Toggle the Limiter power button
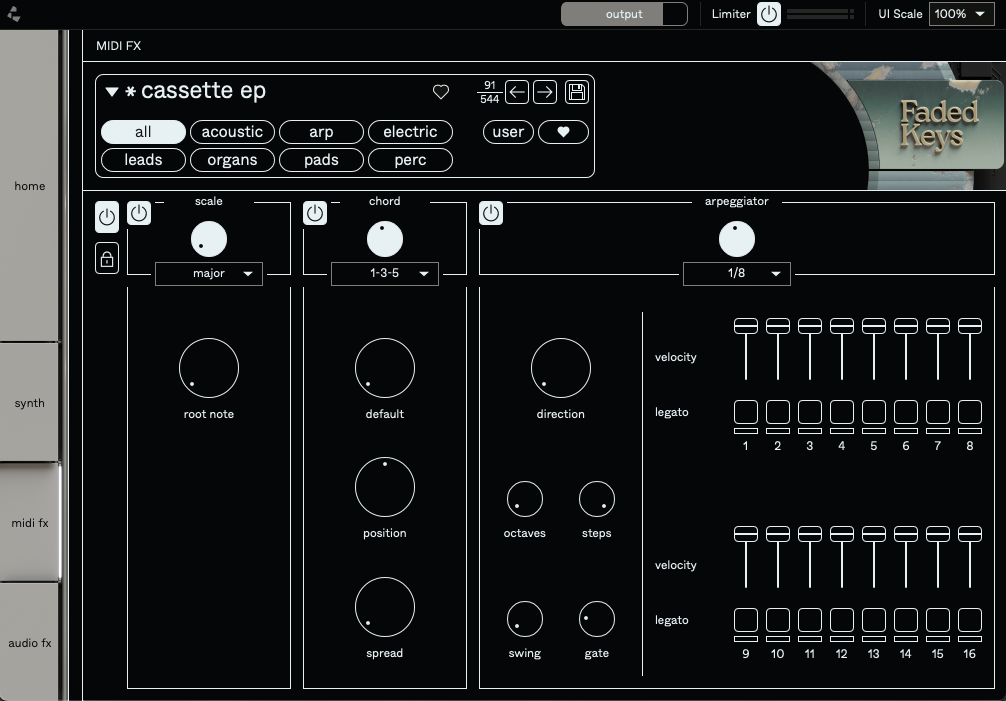 coord(769,14)
